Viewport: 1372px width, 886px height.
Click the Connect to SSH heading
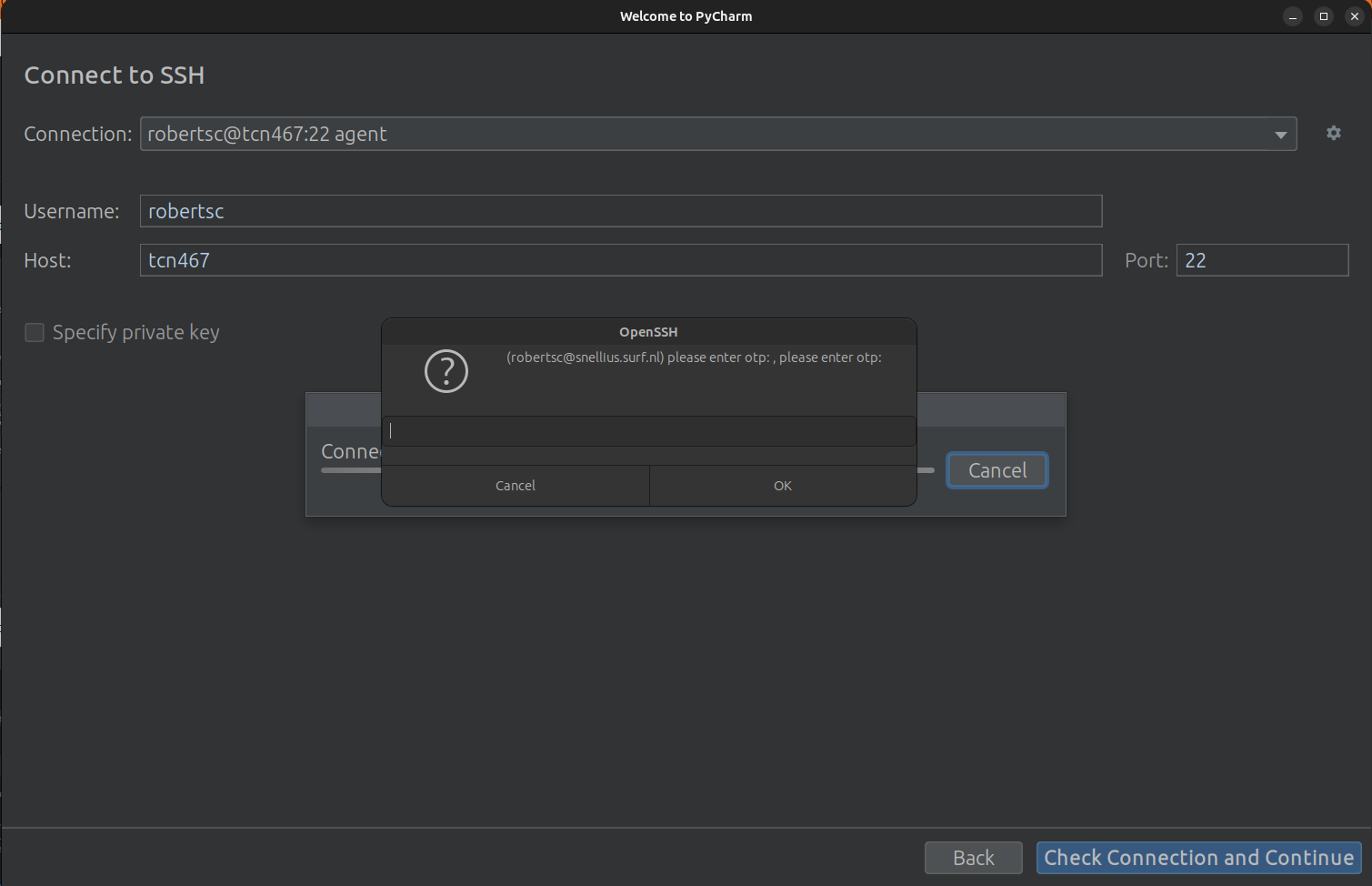pyautogui.click(x=115, y=76)
